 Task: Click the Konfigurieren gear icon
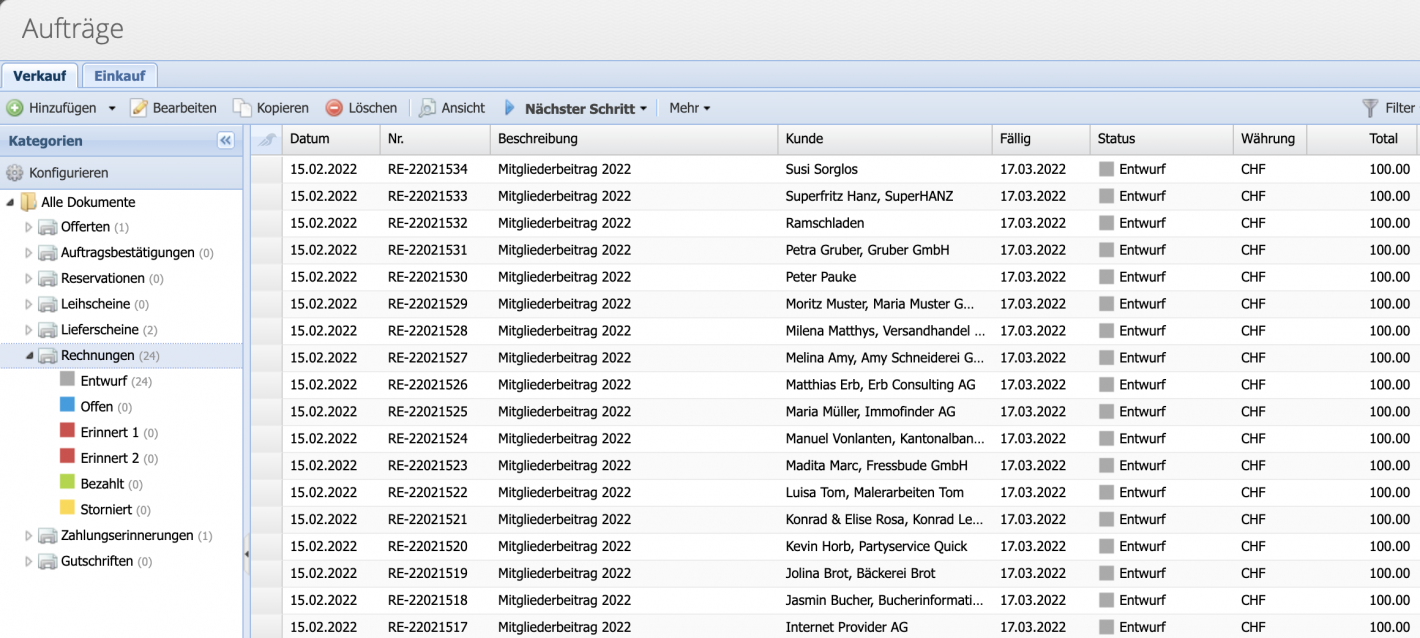click(x=16, y=170)
